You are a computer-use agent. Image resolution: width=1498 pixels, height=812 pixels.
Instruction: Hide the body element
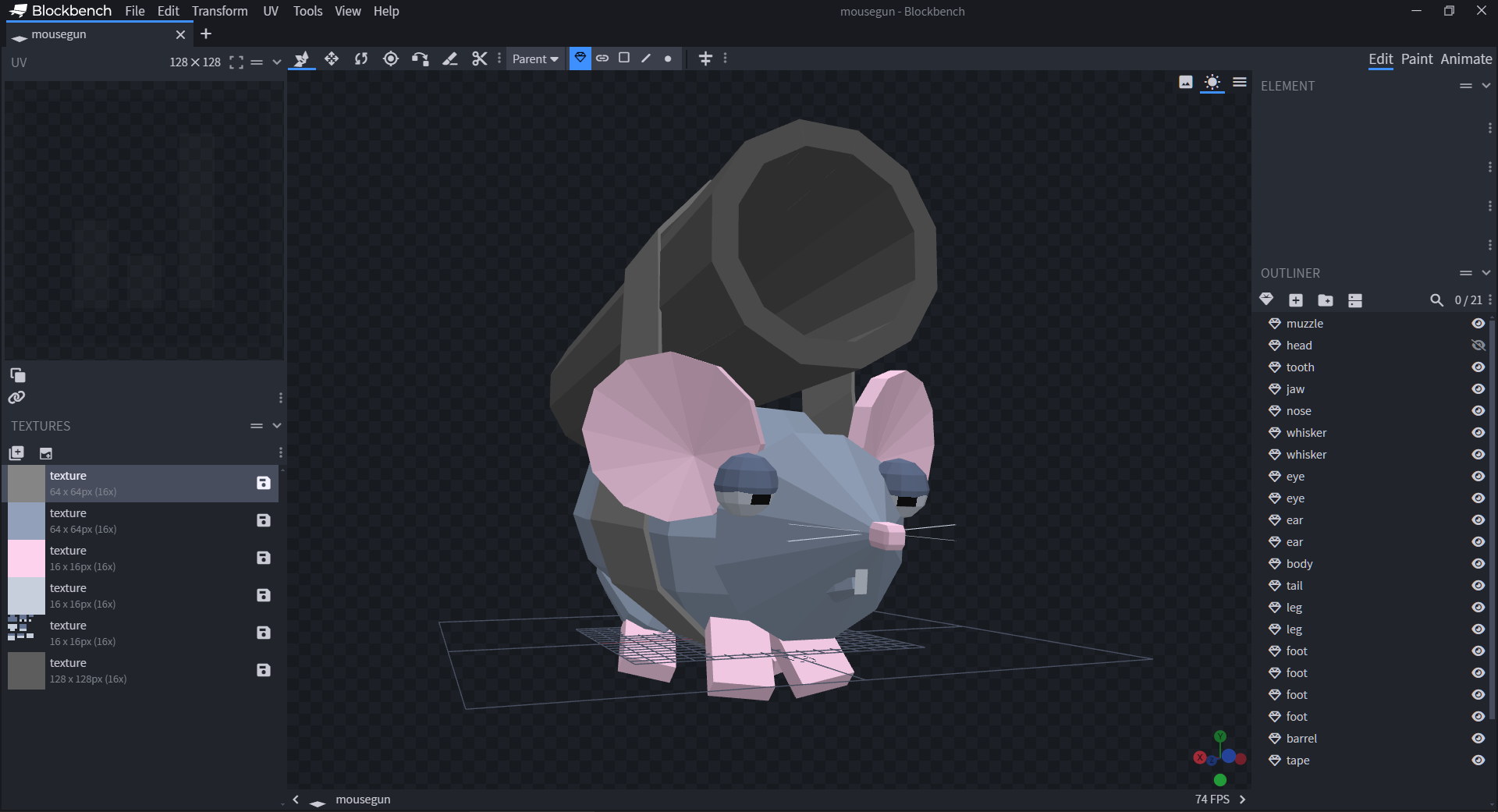pos(1478,564)
